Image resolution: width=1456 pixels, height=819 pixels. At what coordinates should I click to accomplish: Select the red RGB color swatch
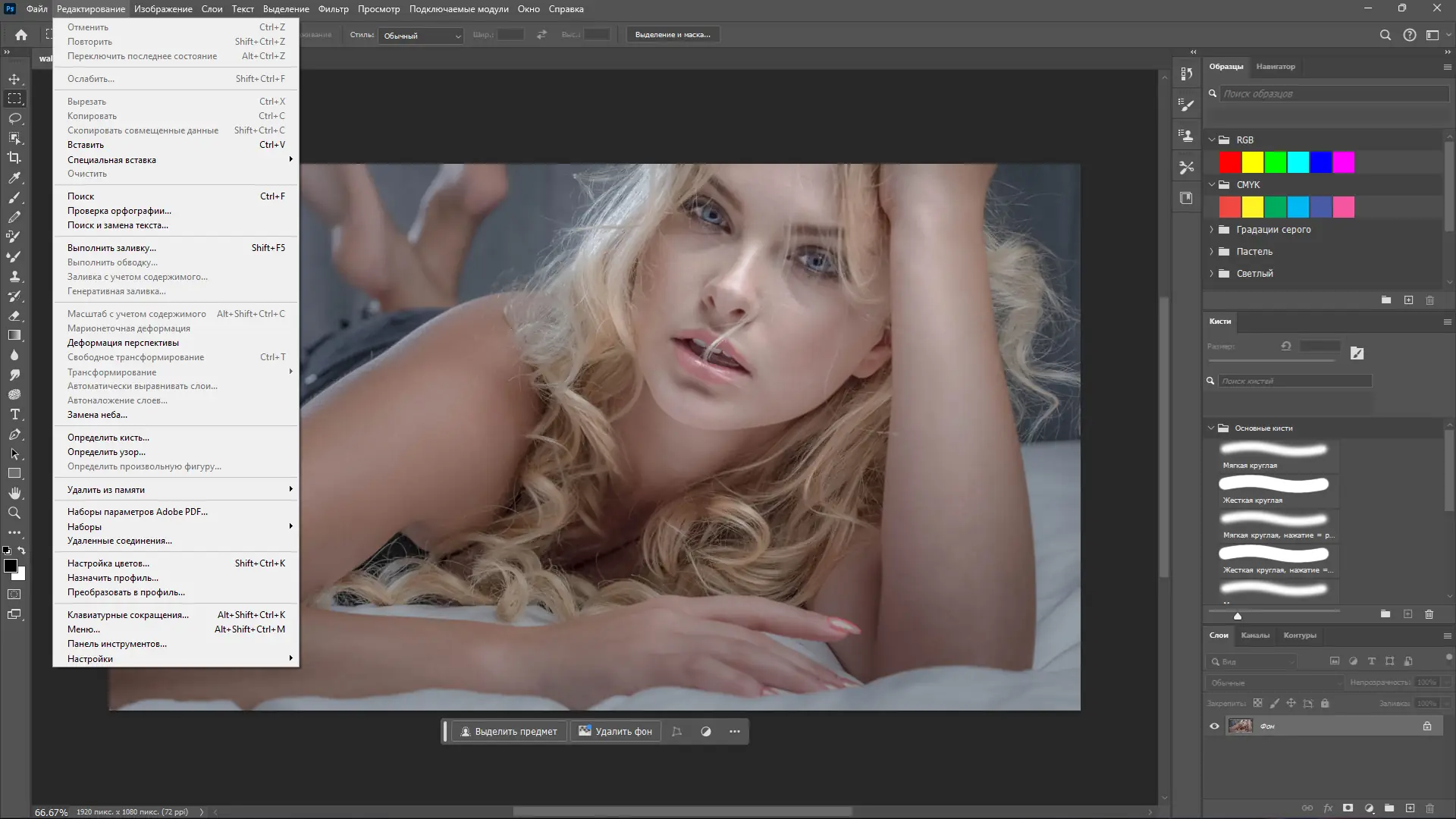coord(1230,162)
